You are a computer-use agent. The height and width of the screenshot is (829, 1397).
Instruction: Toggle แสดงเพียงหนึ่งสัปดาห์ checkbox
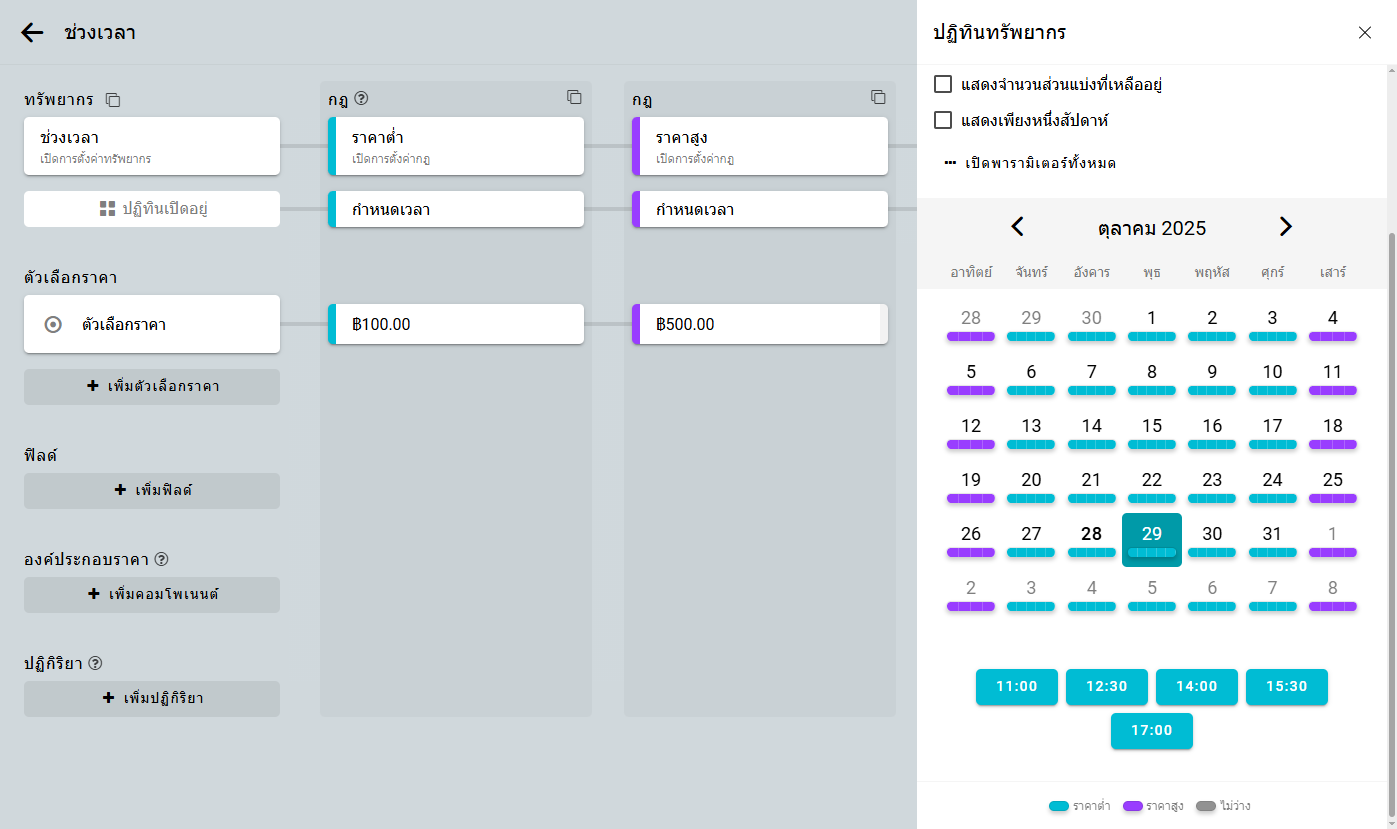(943, 120)
